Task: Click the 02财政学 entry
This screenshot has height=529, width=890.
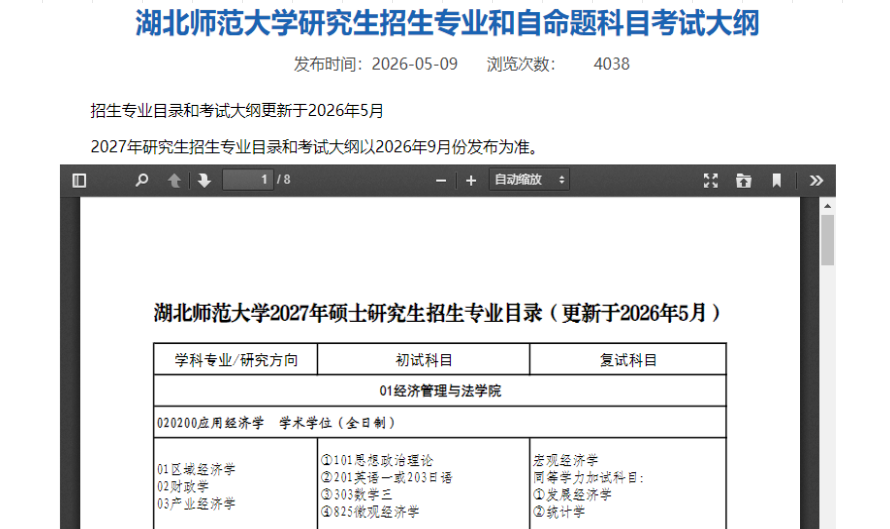Action: tap(183, 486)
